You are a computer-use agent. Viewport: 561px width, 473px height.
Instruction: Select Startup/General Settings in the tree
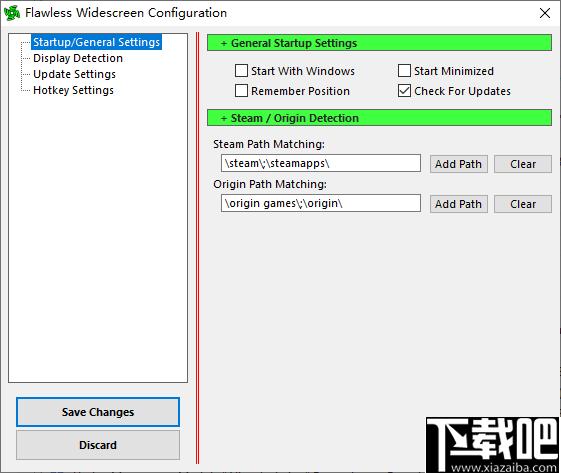96,42
